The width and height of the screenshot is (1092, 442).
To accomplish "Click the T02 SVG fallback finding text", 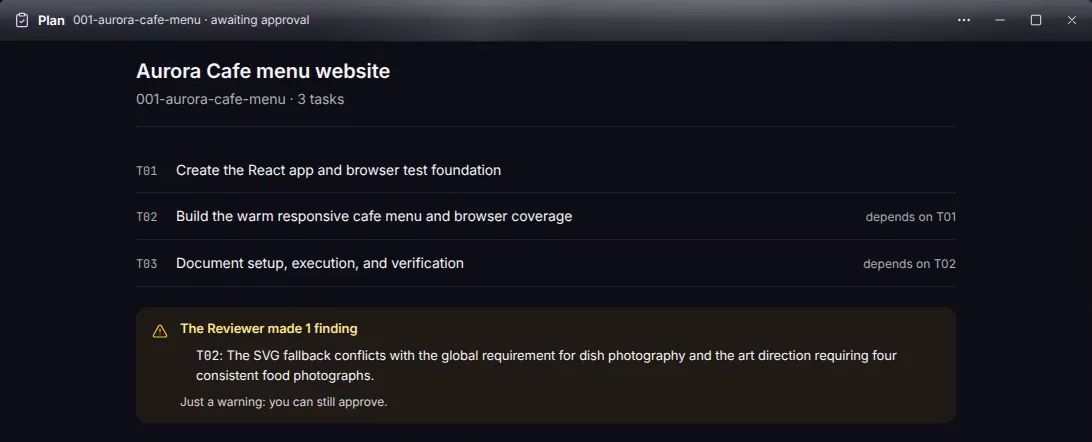I will pyautogui.click(x=547, y=365).
